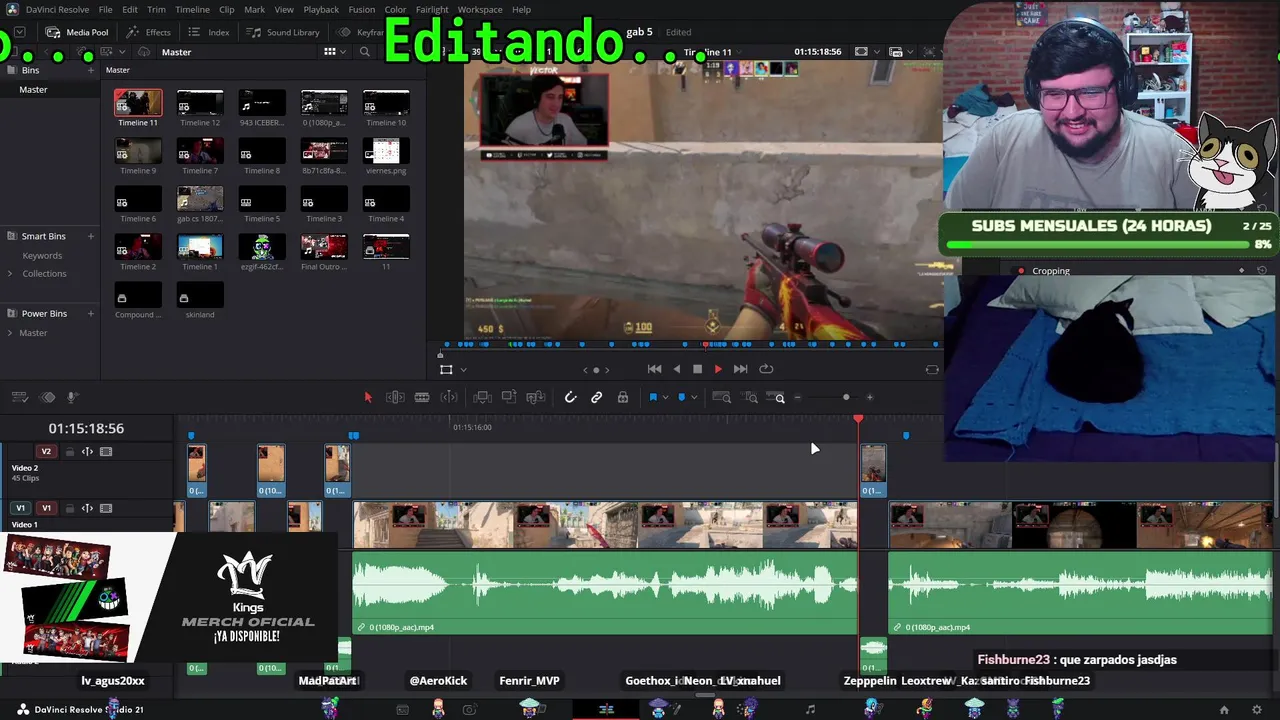Click the Insert Clip tool icon

[482, 397]
